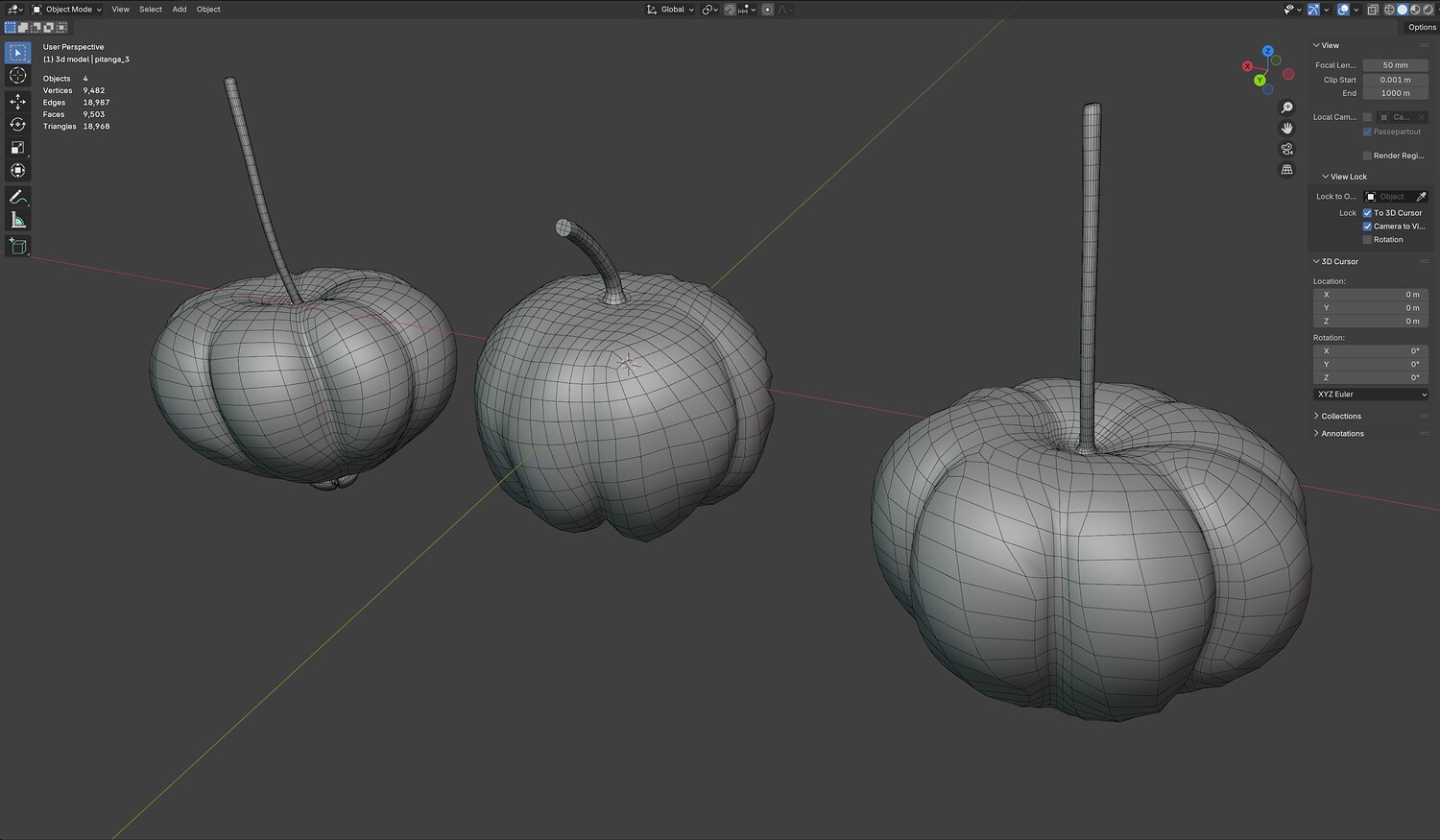Clear the Local Camera field with X
This screenshot has width=1440, height=840.
1422,117
